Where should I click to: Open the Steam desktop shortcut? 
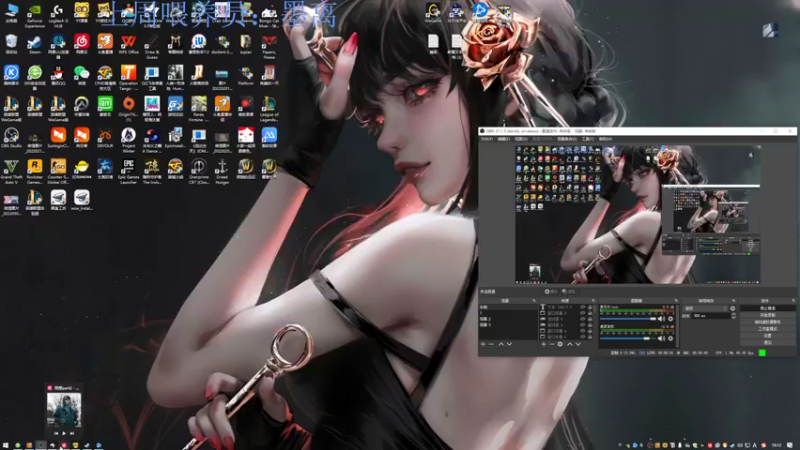[35, 44]
